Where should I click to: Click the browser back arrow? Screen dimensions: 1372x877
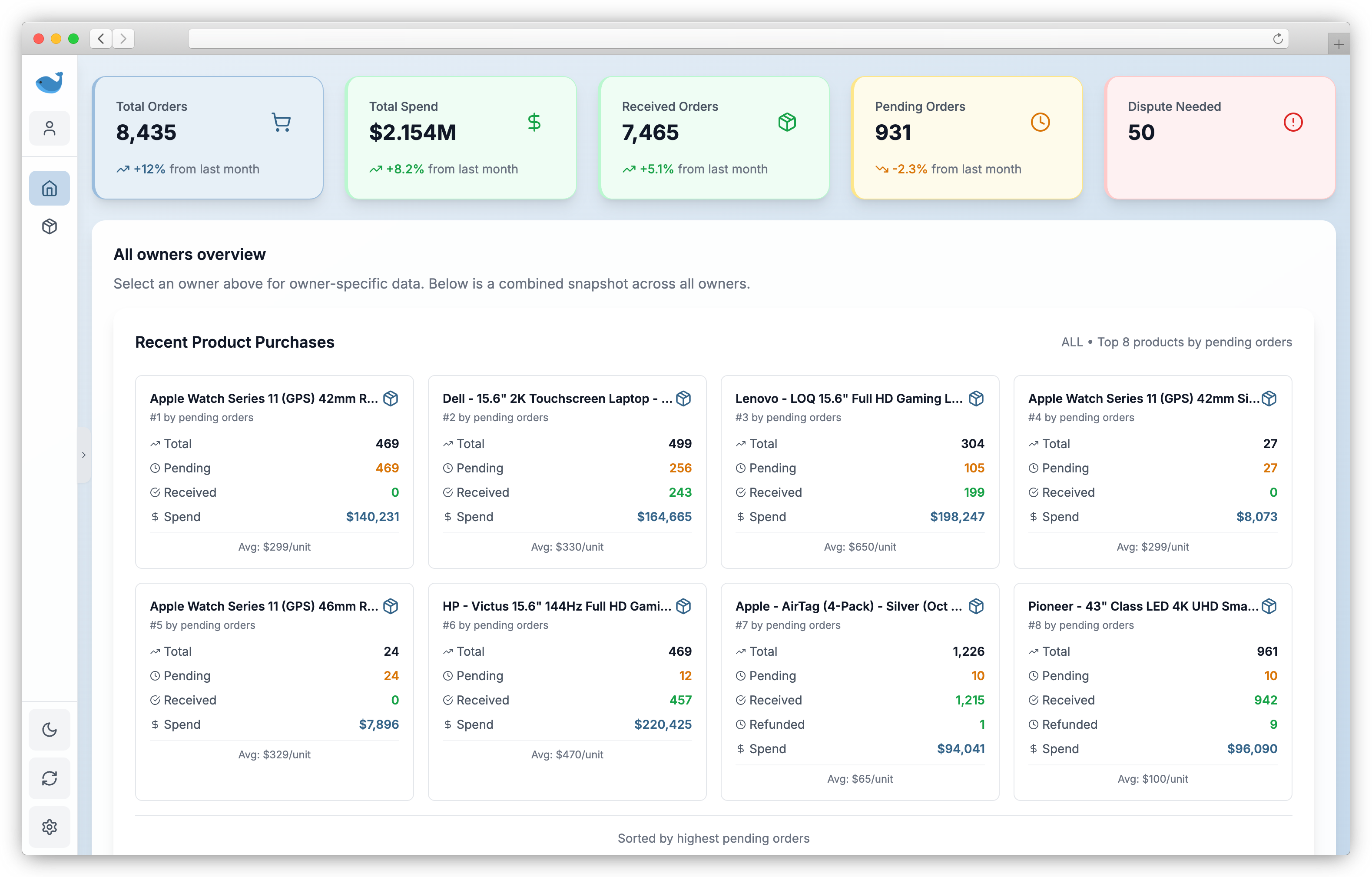(x=101, y=38)
